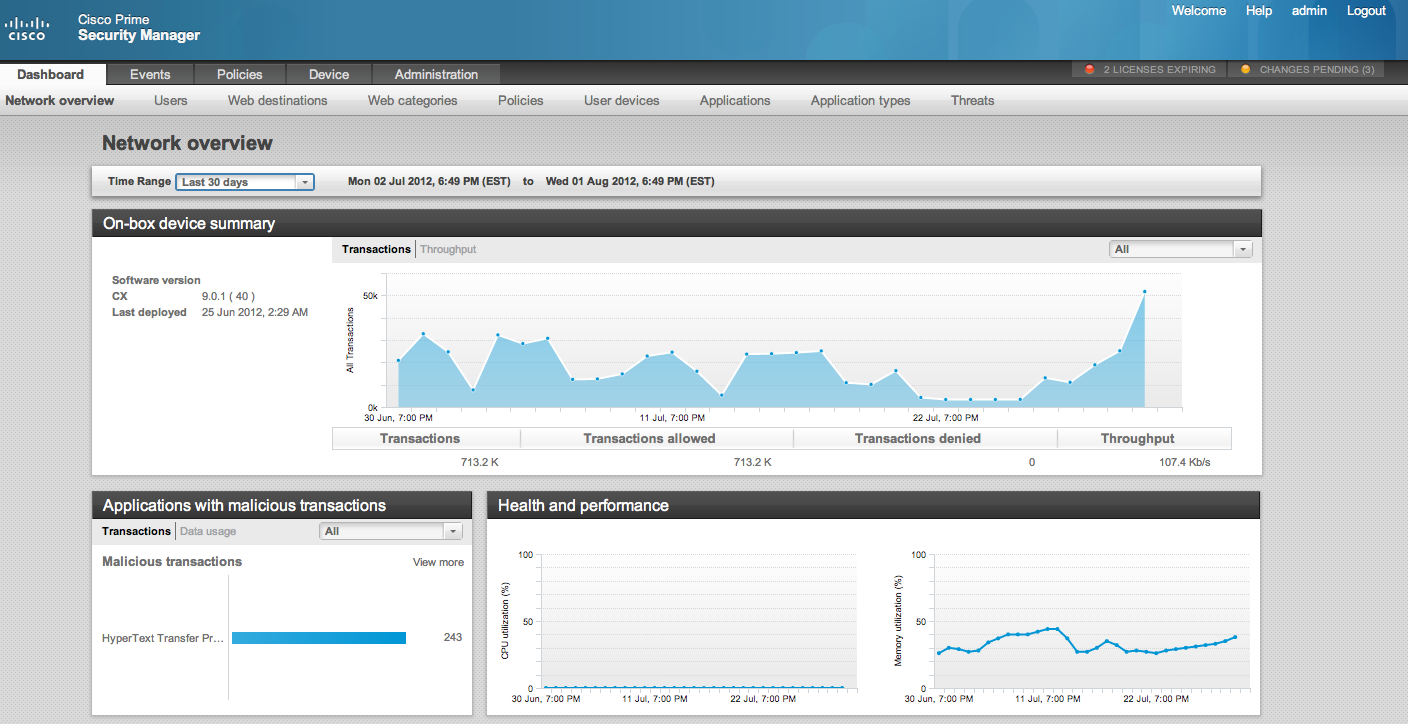Click the Cisco logo icon

(28, 28)
